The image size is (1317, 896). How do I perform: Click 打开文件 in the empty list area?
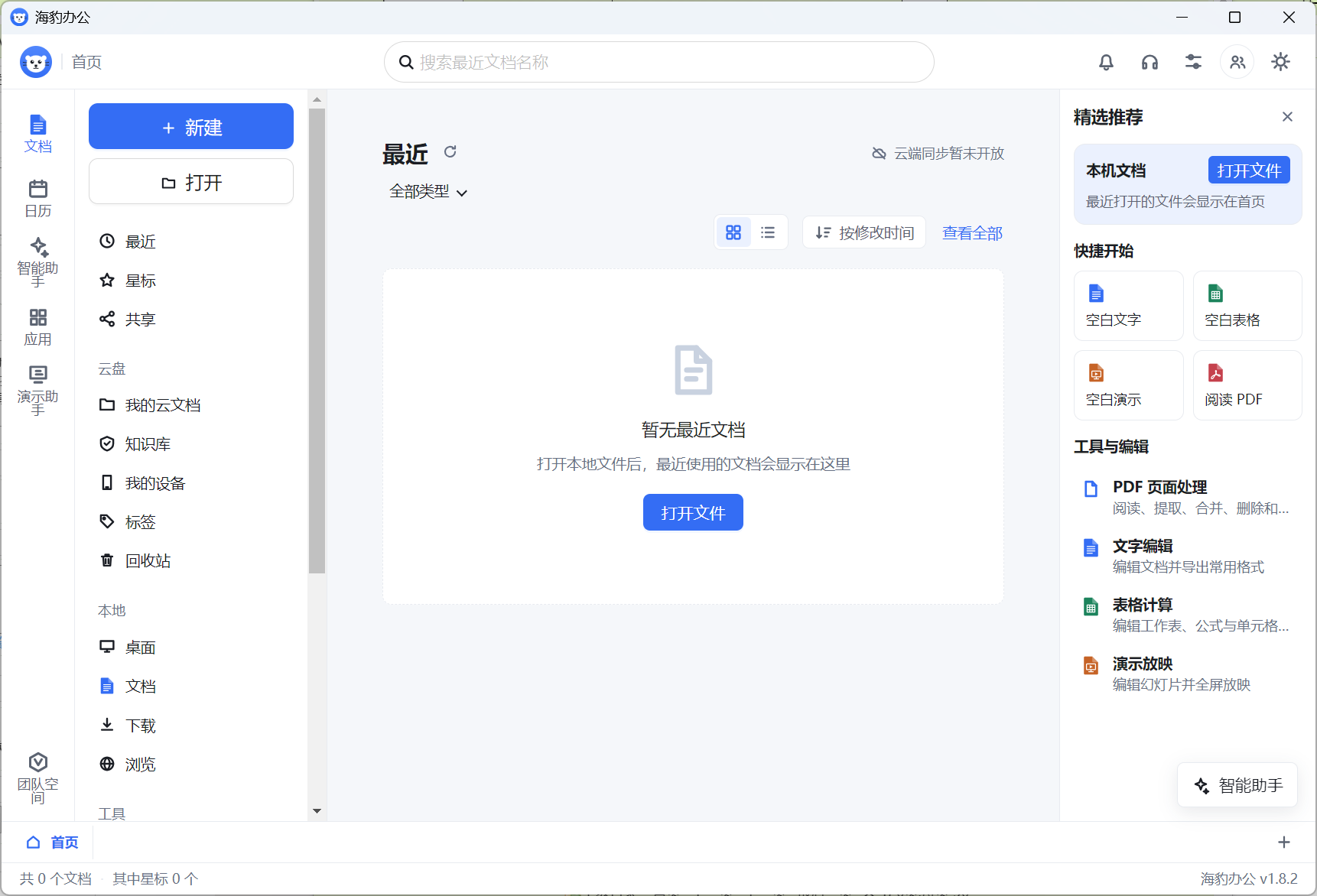tap(693, 512)
